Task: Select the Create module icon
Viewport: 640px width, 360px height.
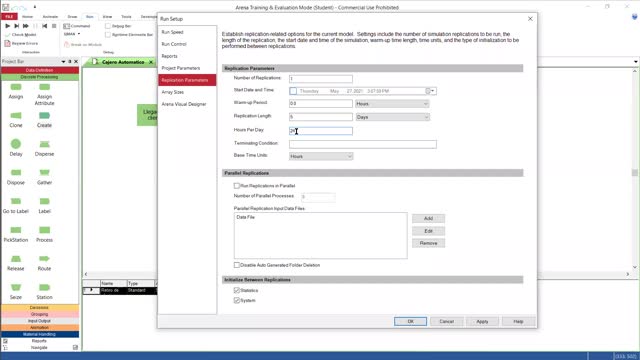Action: (44, 116)
